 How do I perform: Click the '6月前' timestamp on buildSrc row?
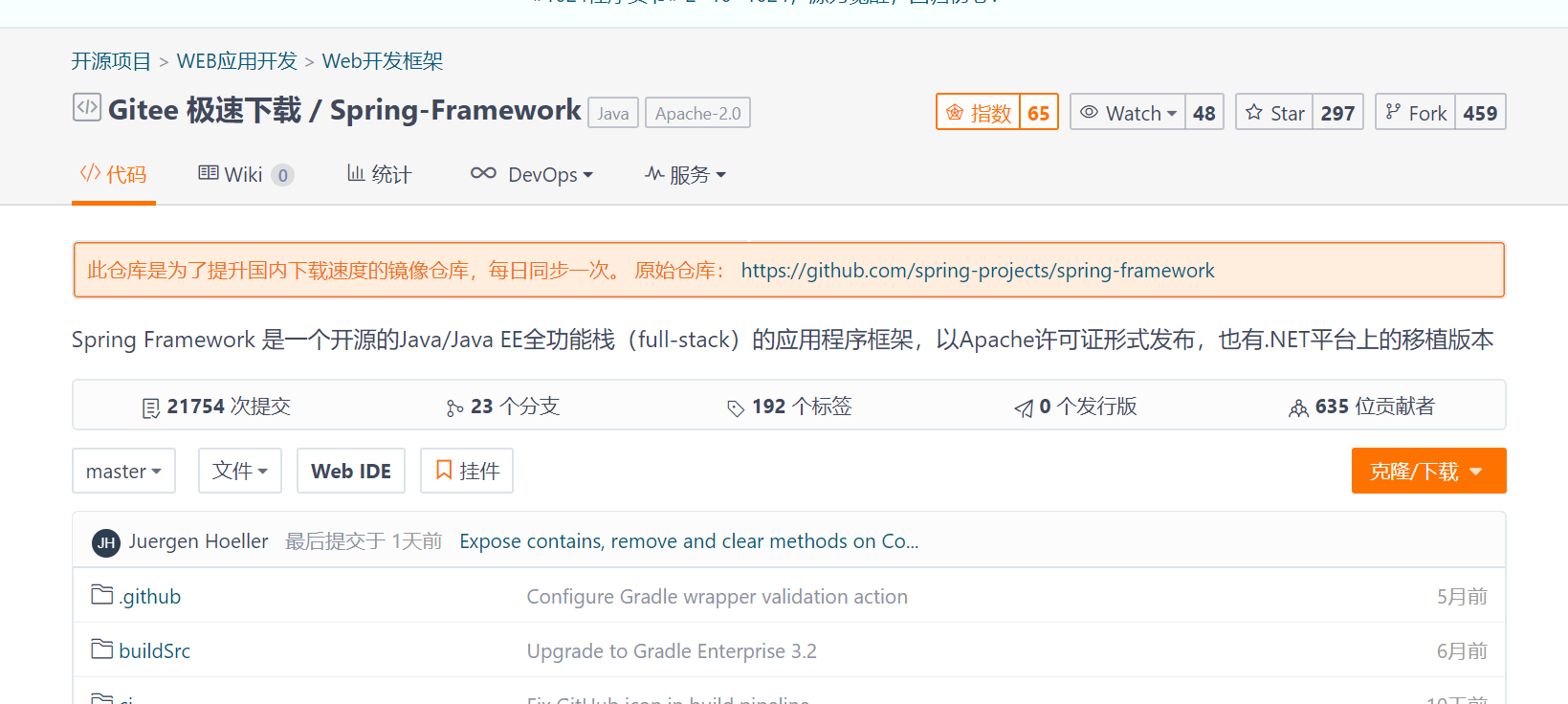[x=1462, y=651]
